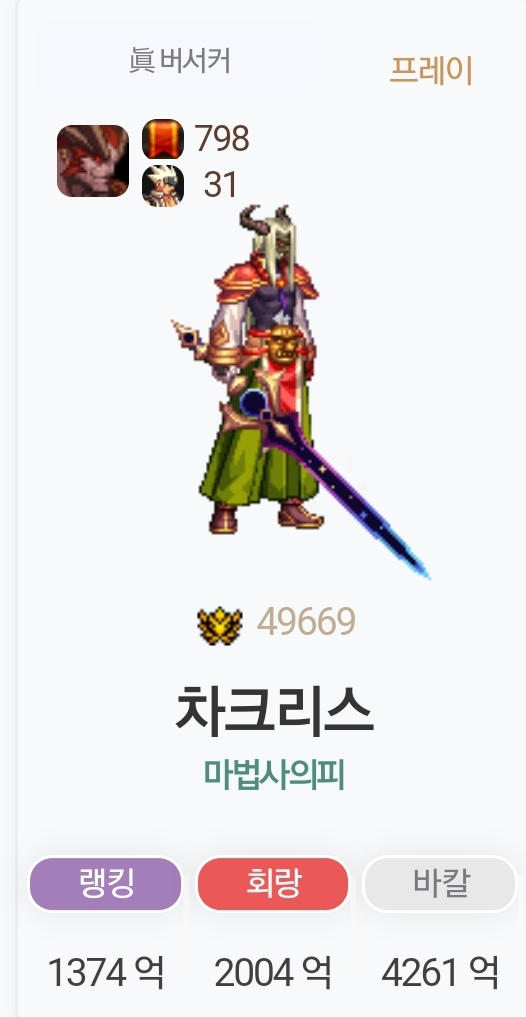
Task: Click the red banner buff icon
Action: [x=163, y=139]
